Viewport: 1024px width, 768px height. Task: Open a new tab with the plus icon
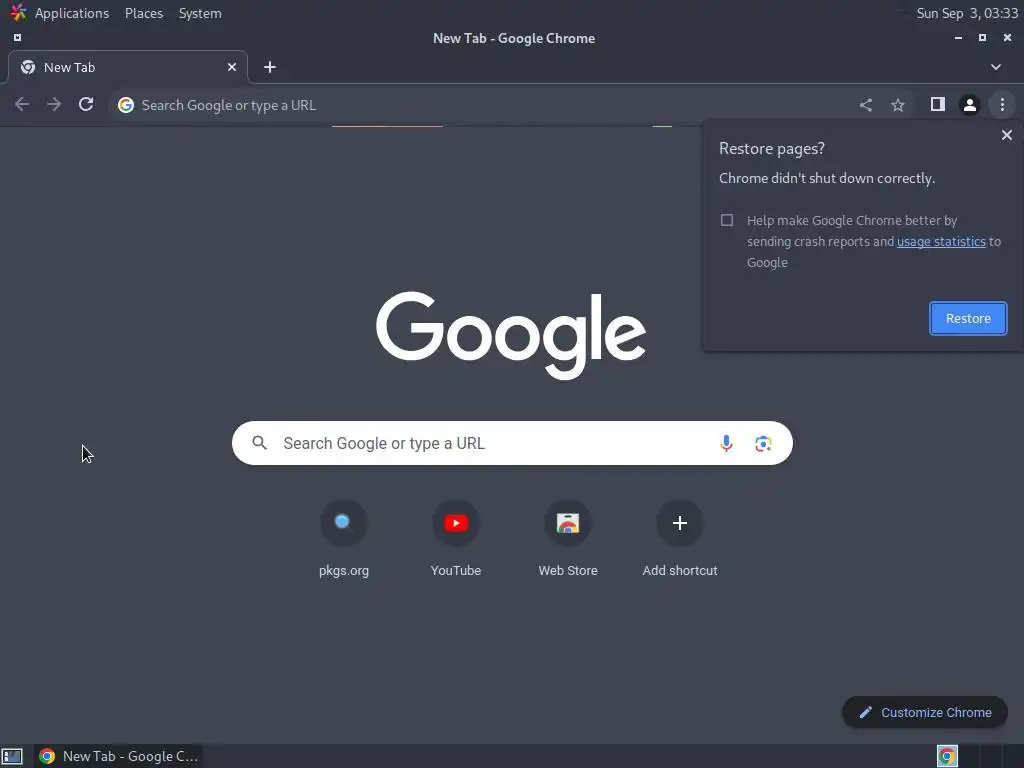pos(270,67)
